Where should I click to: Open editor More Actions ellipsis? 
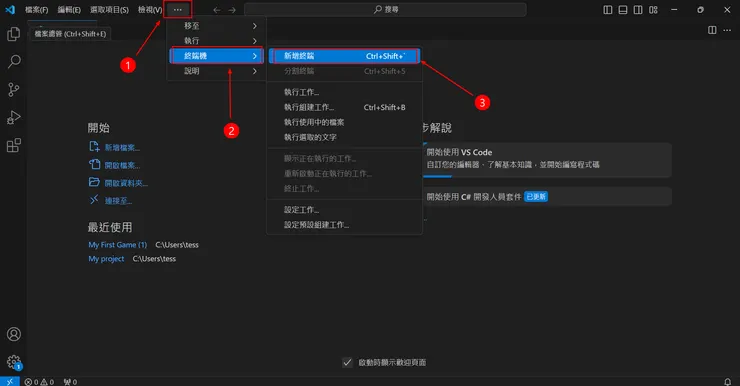[x=727, y=30]
